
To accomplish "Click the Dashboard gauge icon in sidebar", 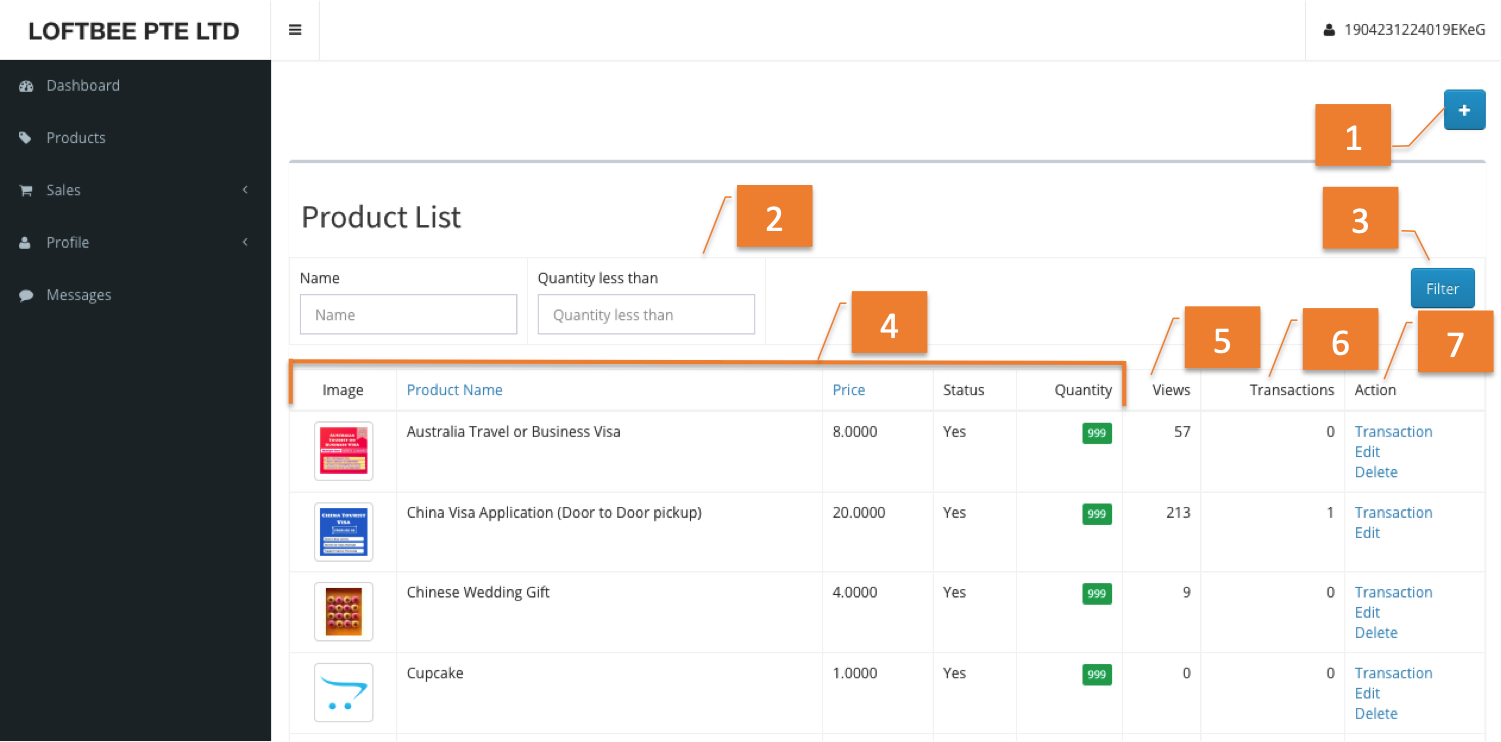I will [27, 86].
